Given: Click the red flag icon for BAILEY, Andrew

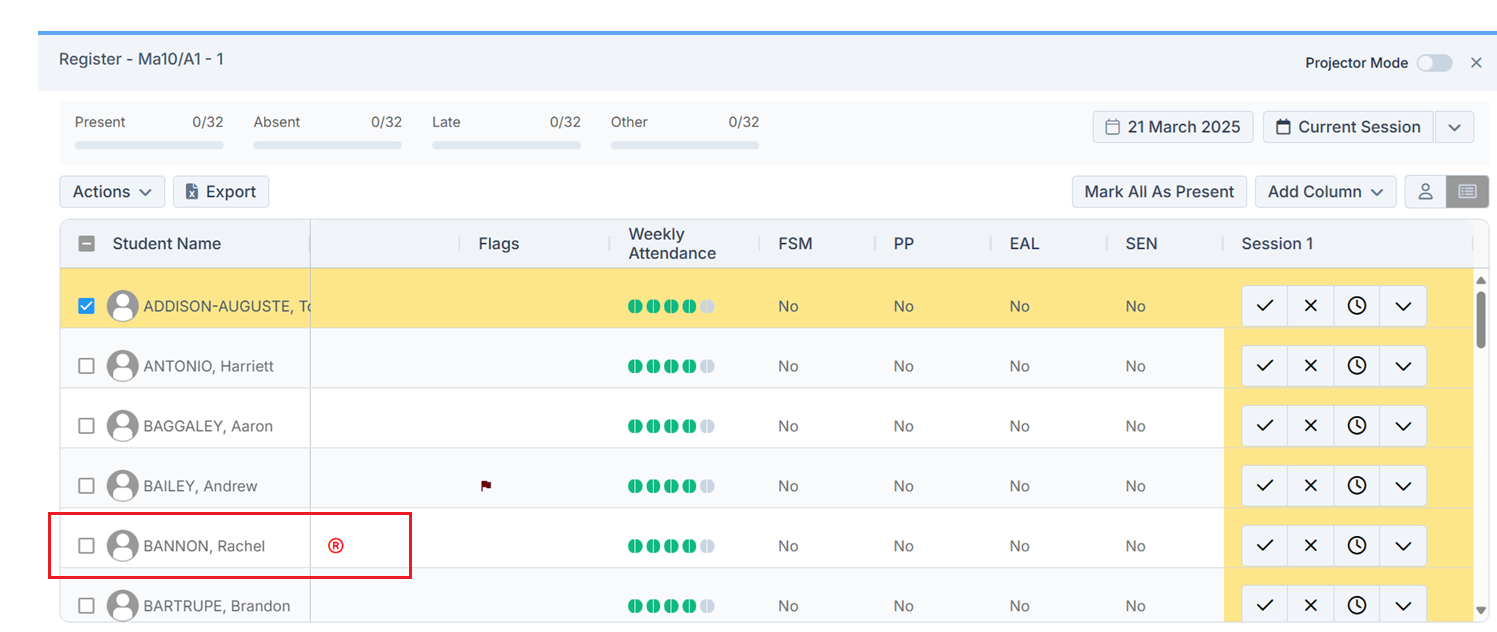Looking at the screenshot, I should click(x=486, y=486).
